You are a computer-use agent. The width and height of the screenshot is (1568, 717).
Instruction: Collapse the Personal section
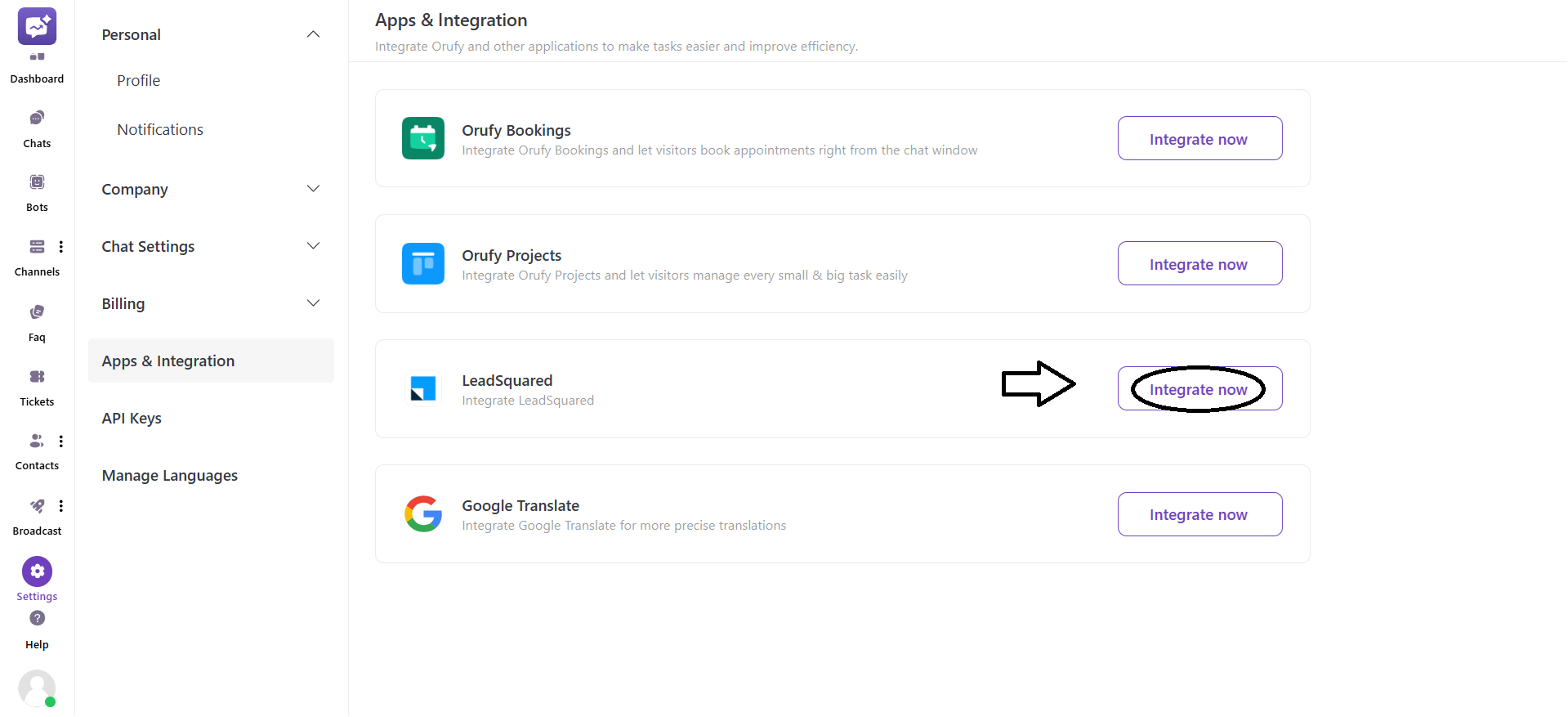click(x=313, y=34)
